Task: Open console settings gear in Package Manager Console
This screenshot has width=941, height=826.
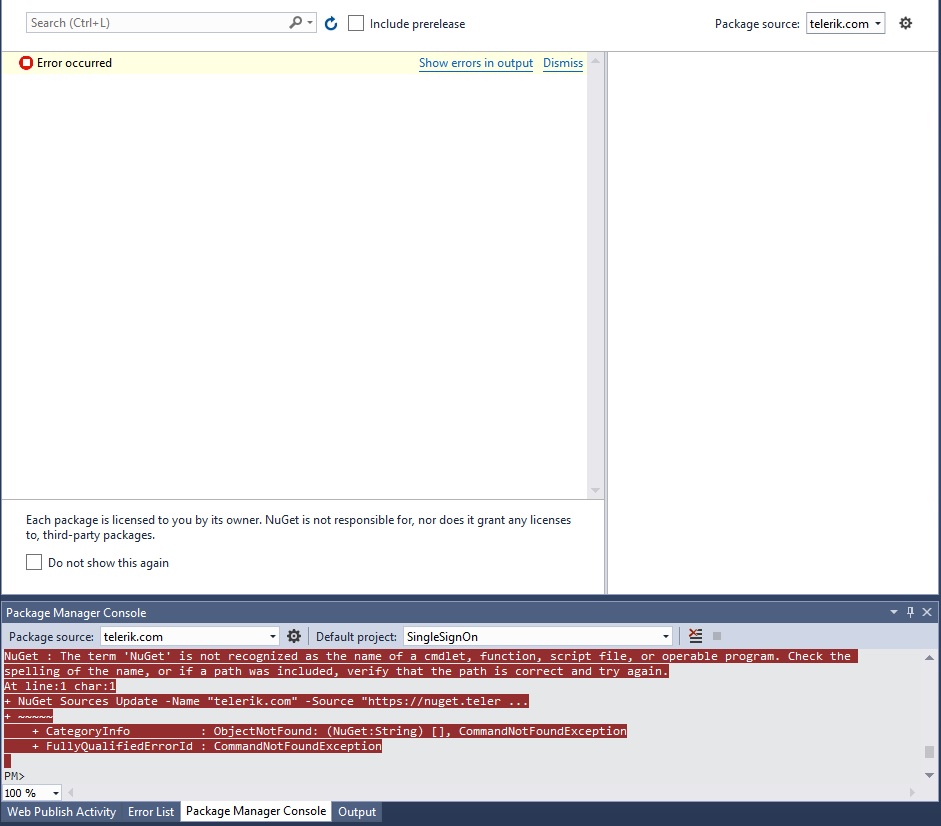Action: pos(293,636)
